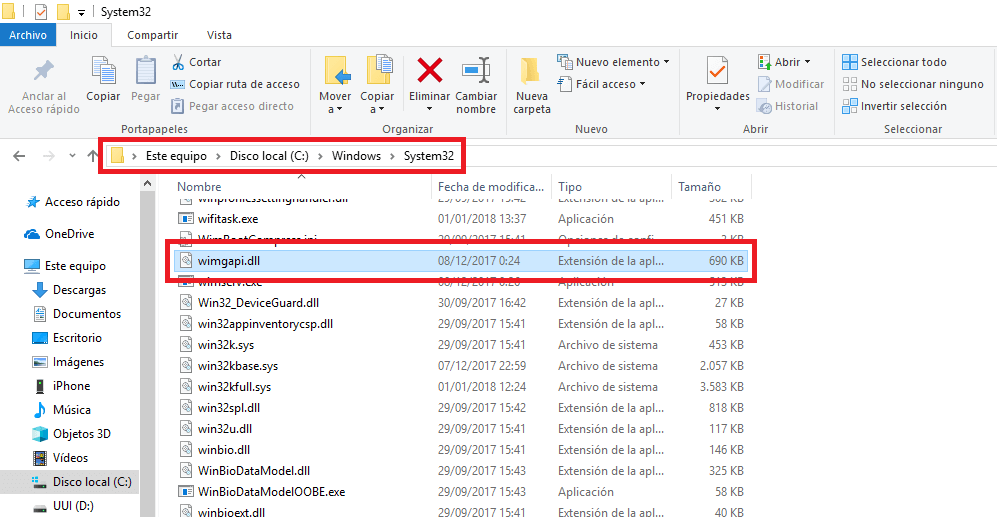Image resolution: width=997 pixels, height=517 pixels.
Task: Open the Nuevo elemento dropdown
Action: tap(613, 62)
